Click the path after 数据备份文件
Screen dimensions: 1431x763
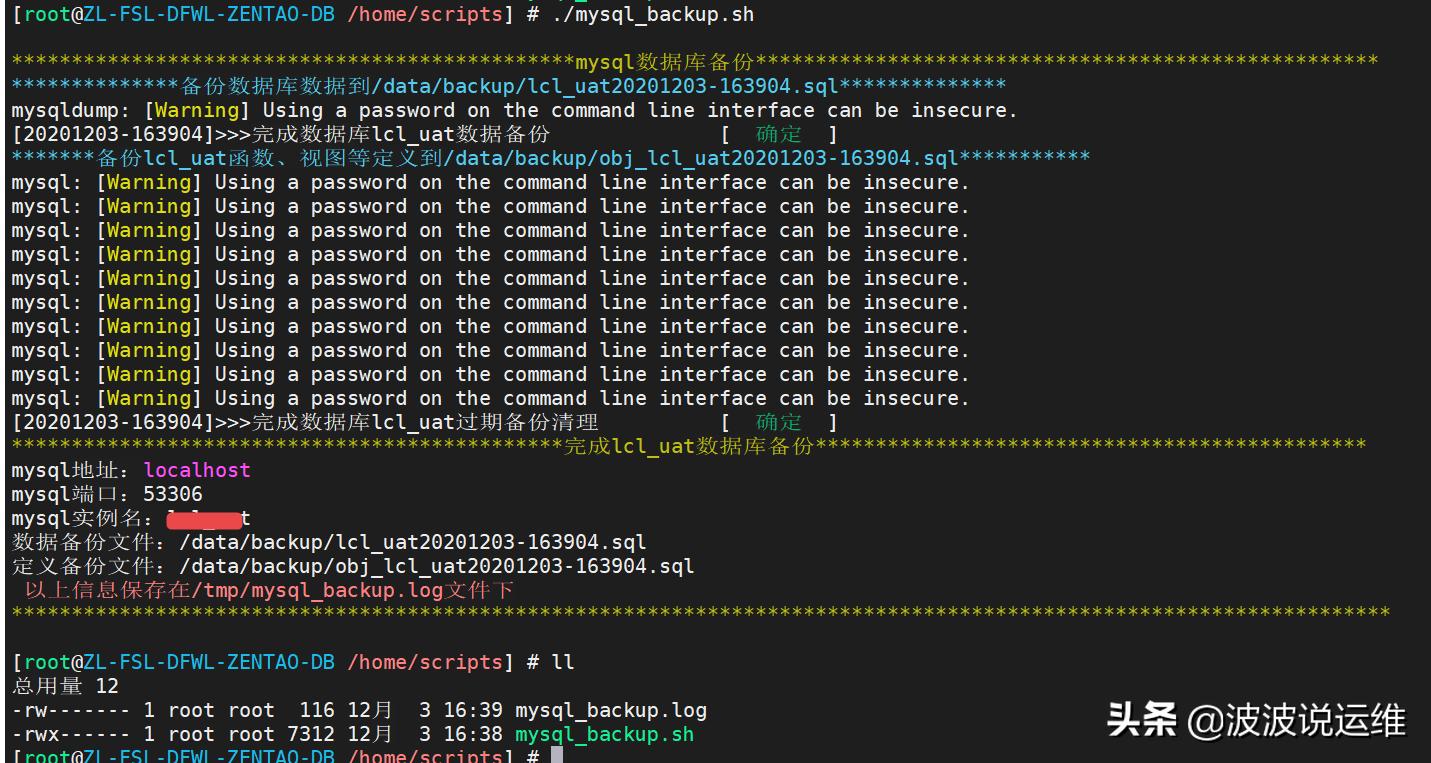[x=412, y=542]
